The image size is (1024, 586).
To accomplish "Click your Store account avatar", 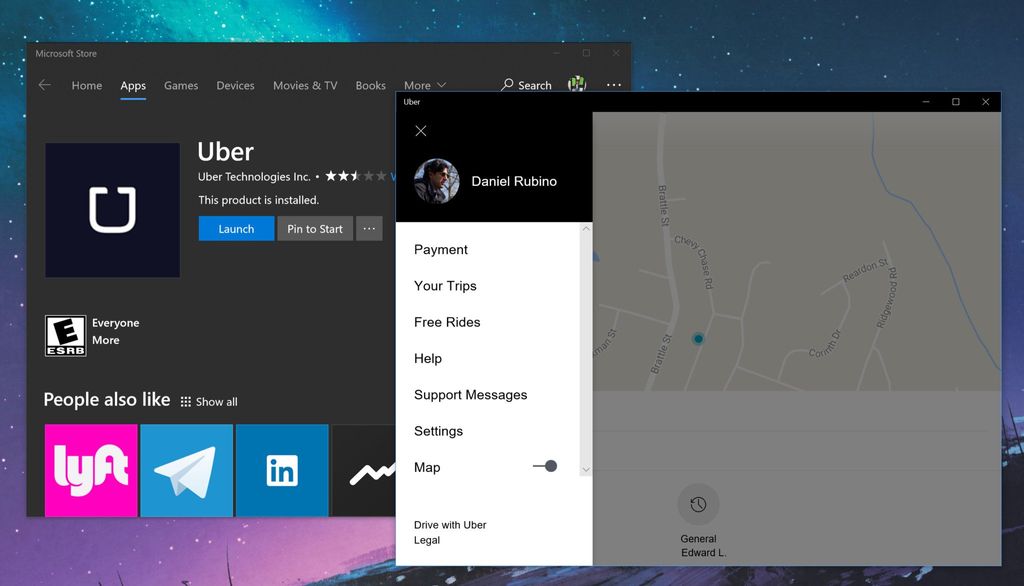I will 577,85.
